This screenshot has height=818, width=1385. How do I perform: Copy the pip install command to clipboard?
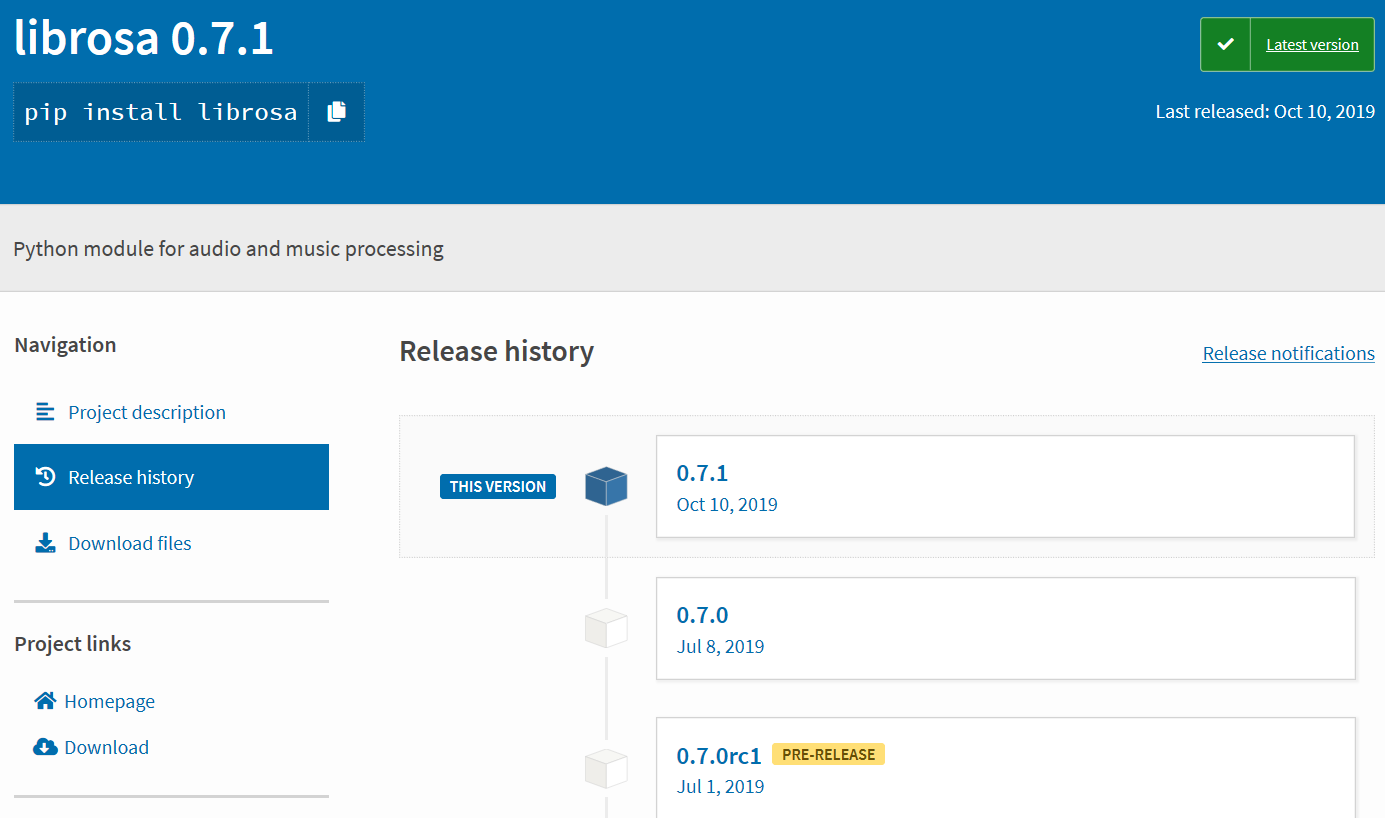tap(337, 112)
